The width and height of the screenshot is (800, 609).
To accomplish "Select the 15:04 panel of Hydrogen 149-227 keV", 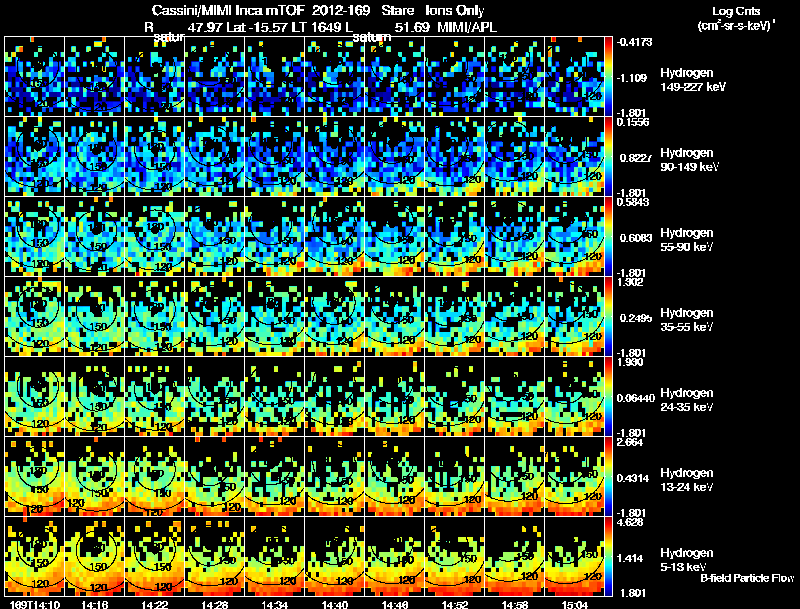I will pos(574,77).
